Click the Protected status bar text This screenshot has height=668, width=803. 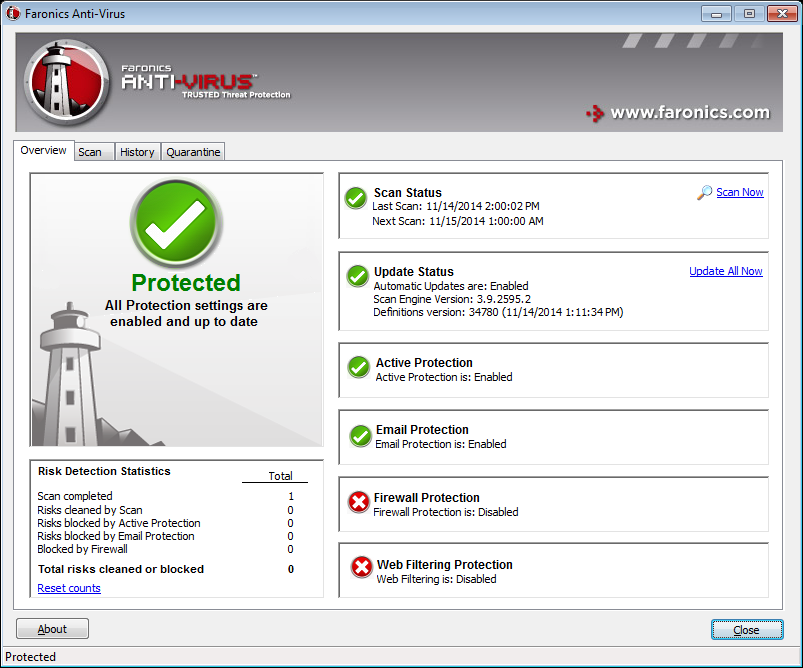point(31,656)
